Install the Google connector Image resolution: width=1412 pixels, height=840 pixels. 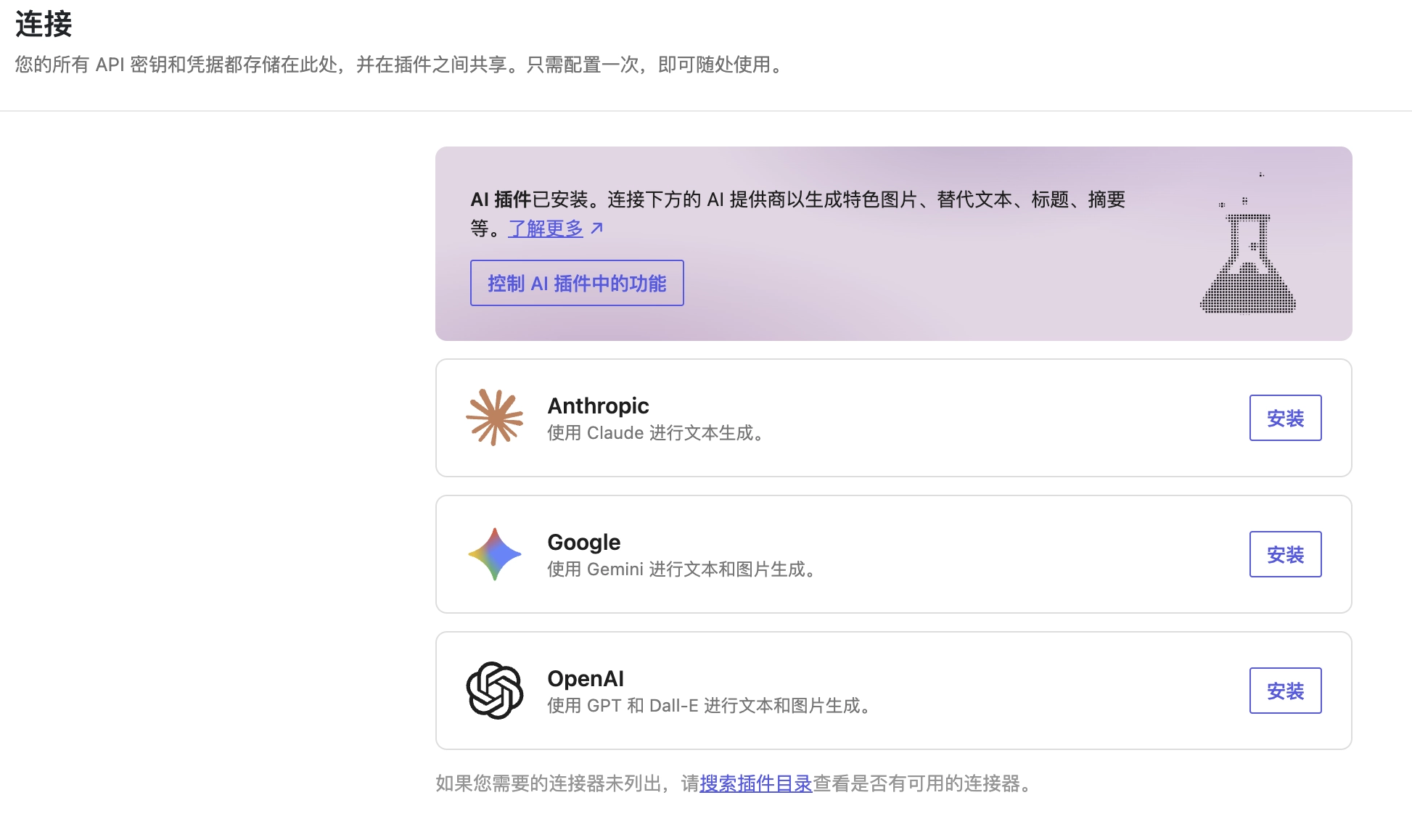[1285, 554]
